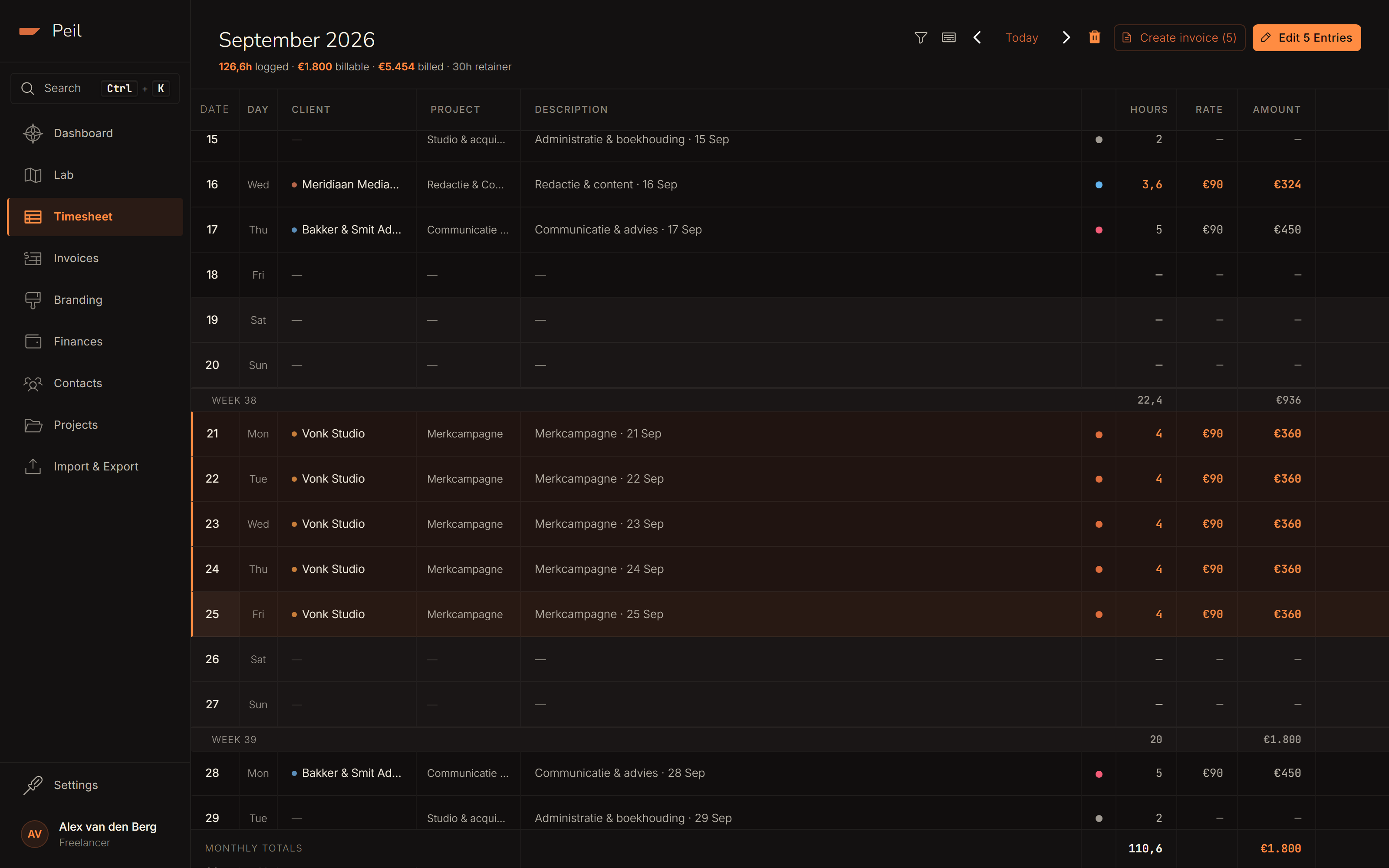Click Edit 5 Entries button
The width and height of the screenshot is (1389, 868).
tap(1307, 38)
